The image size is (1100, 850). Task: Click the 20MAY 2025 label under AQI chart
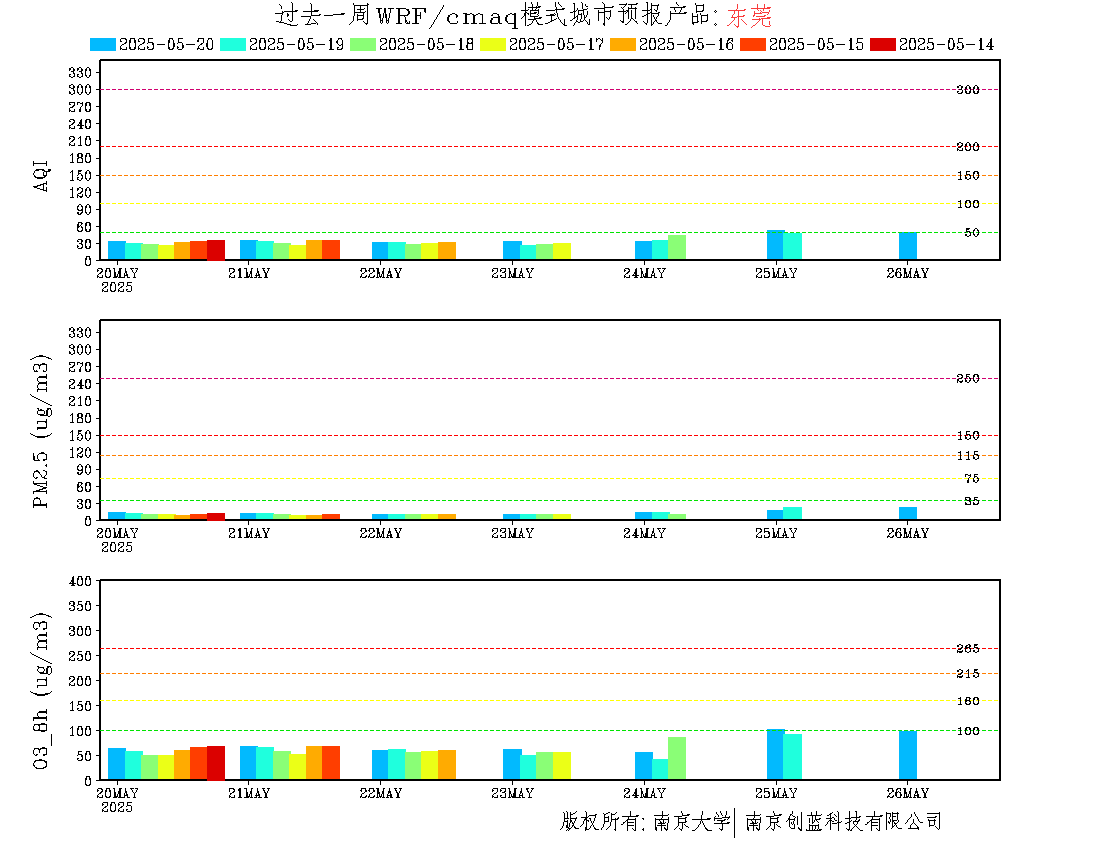pos(117,280)
